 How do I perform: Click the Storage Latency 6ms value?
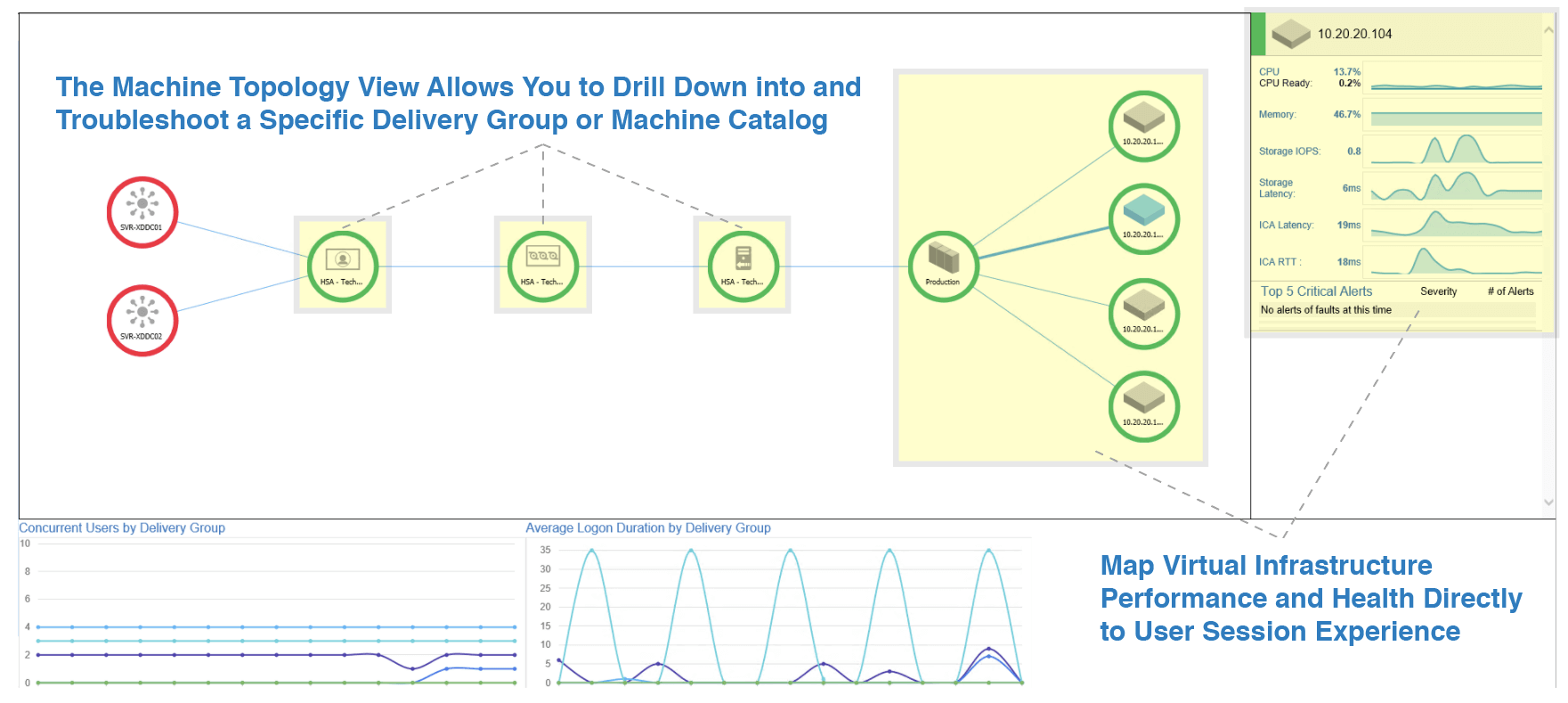tap(1351, 188)
